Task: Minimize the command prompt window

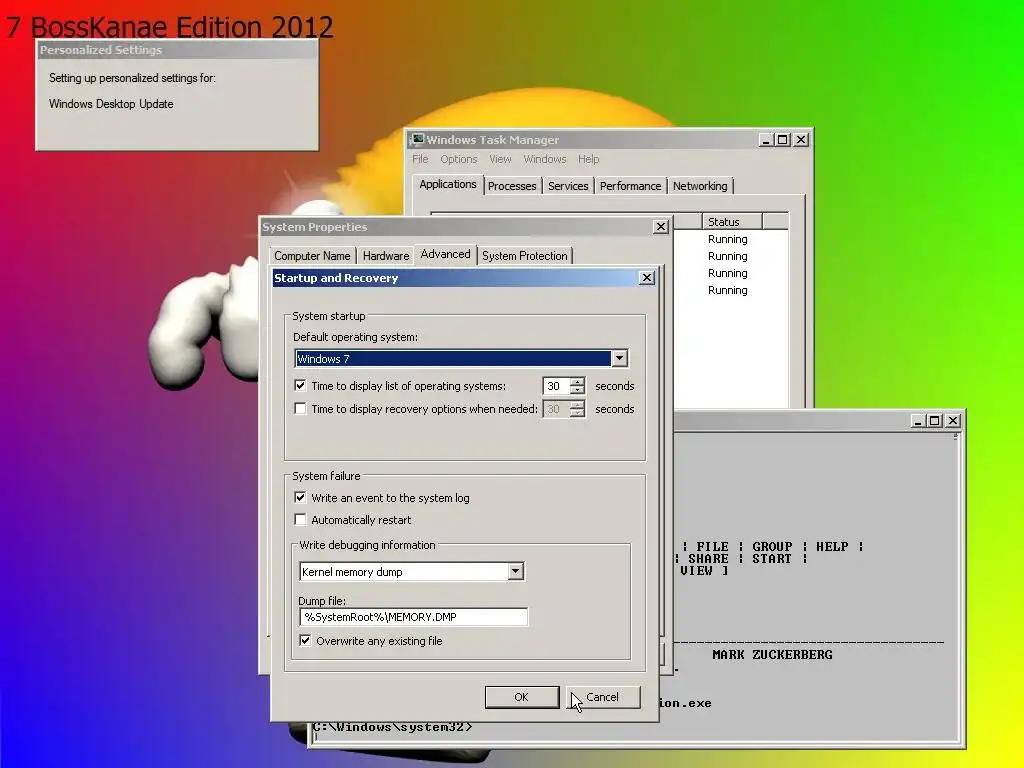Action: tap(918, 421)
